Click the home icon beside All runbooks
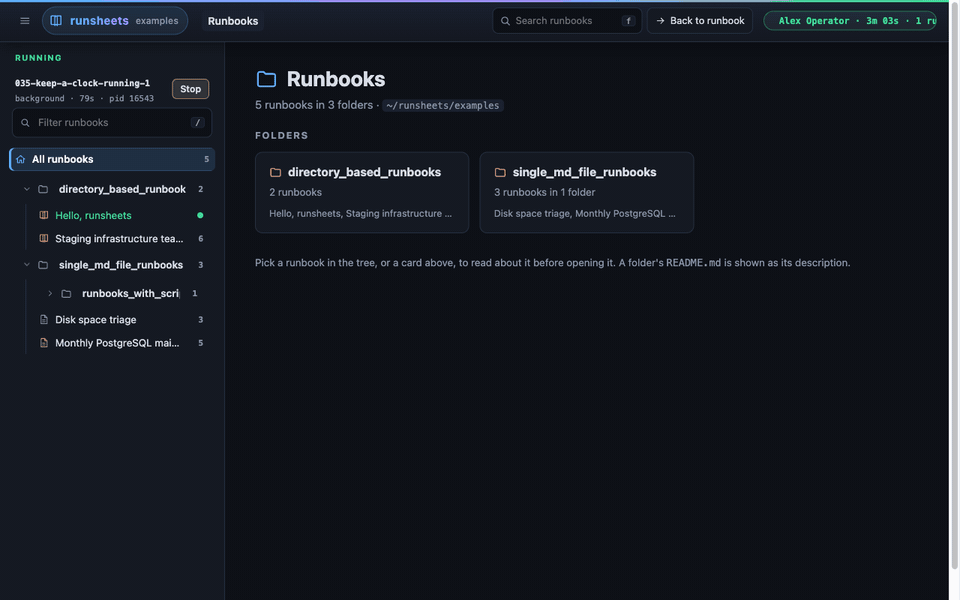 pyautogui.click(x=20, y=159)
